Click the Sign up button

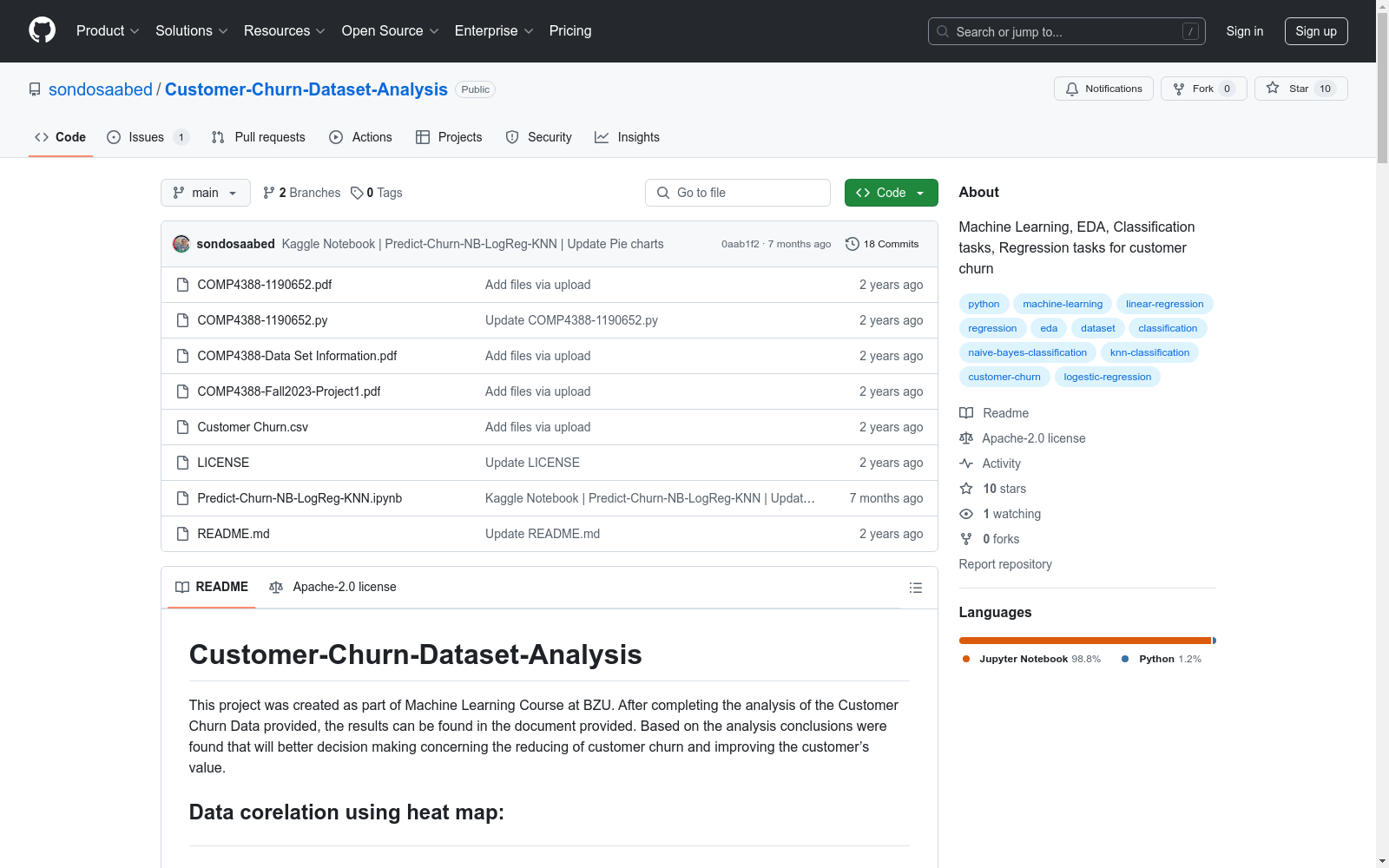tap(1316, 31)
